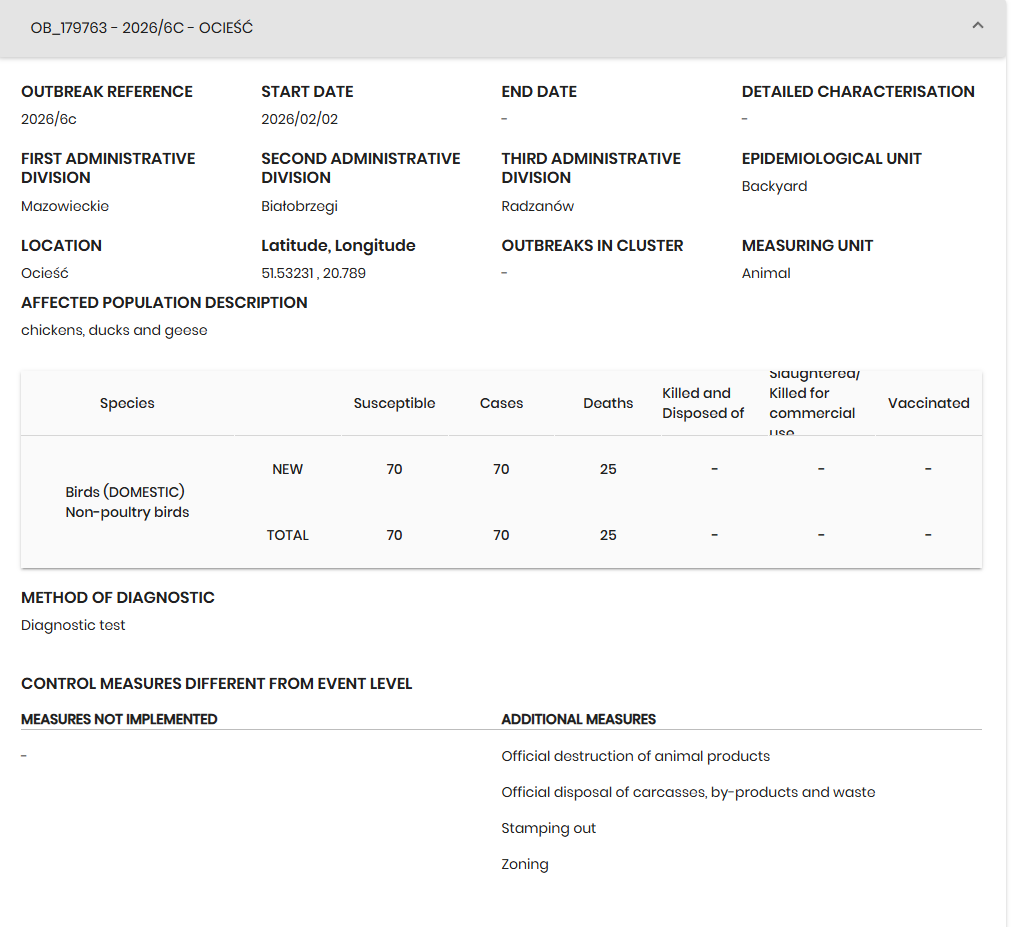
Task: Click the Susceptible column header
Action: coord(394,403)
